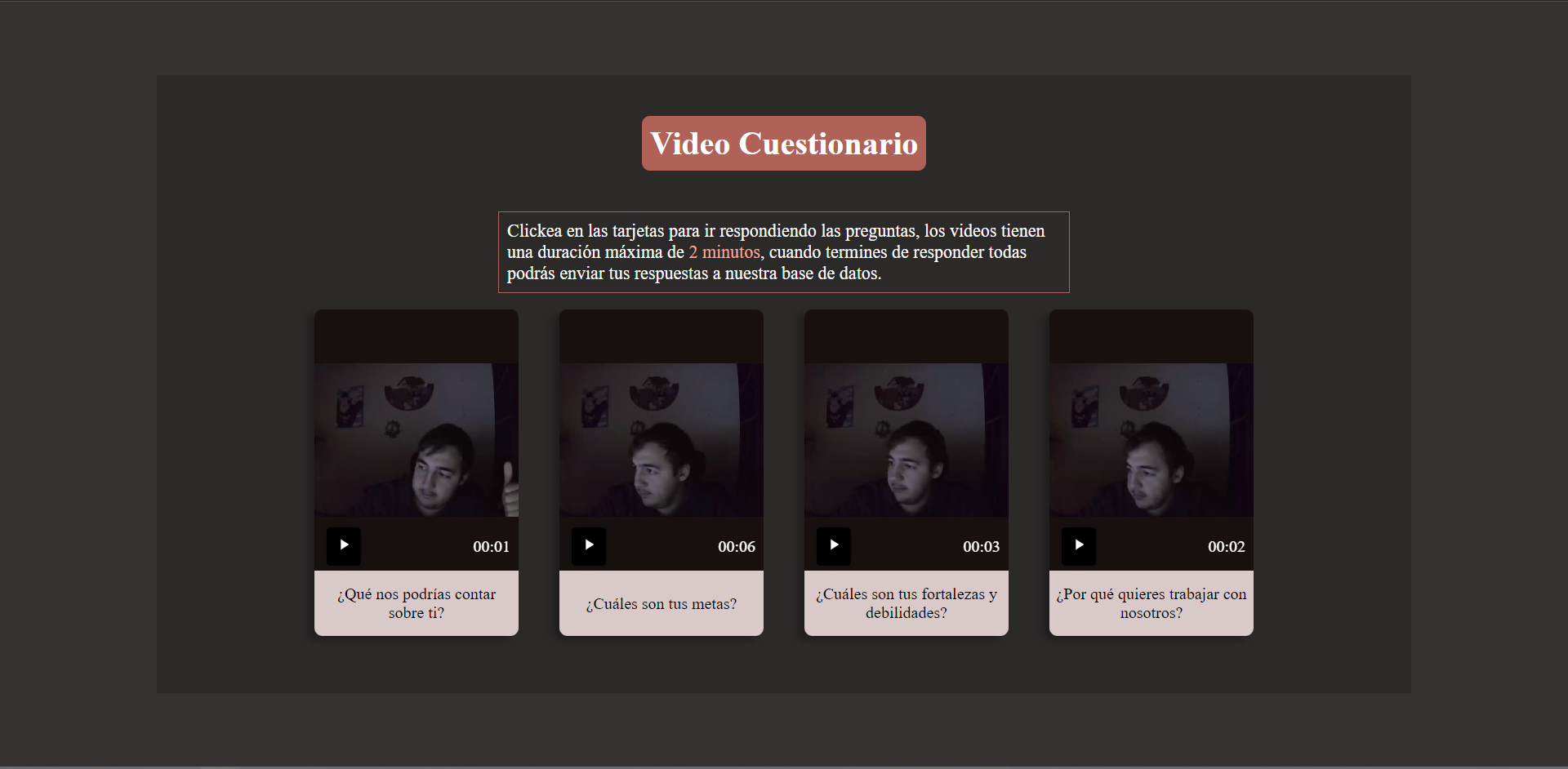Click the 00:02 timestamp on the last video
Screen dimensions: 1568x769
1226,547
